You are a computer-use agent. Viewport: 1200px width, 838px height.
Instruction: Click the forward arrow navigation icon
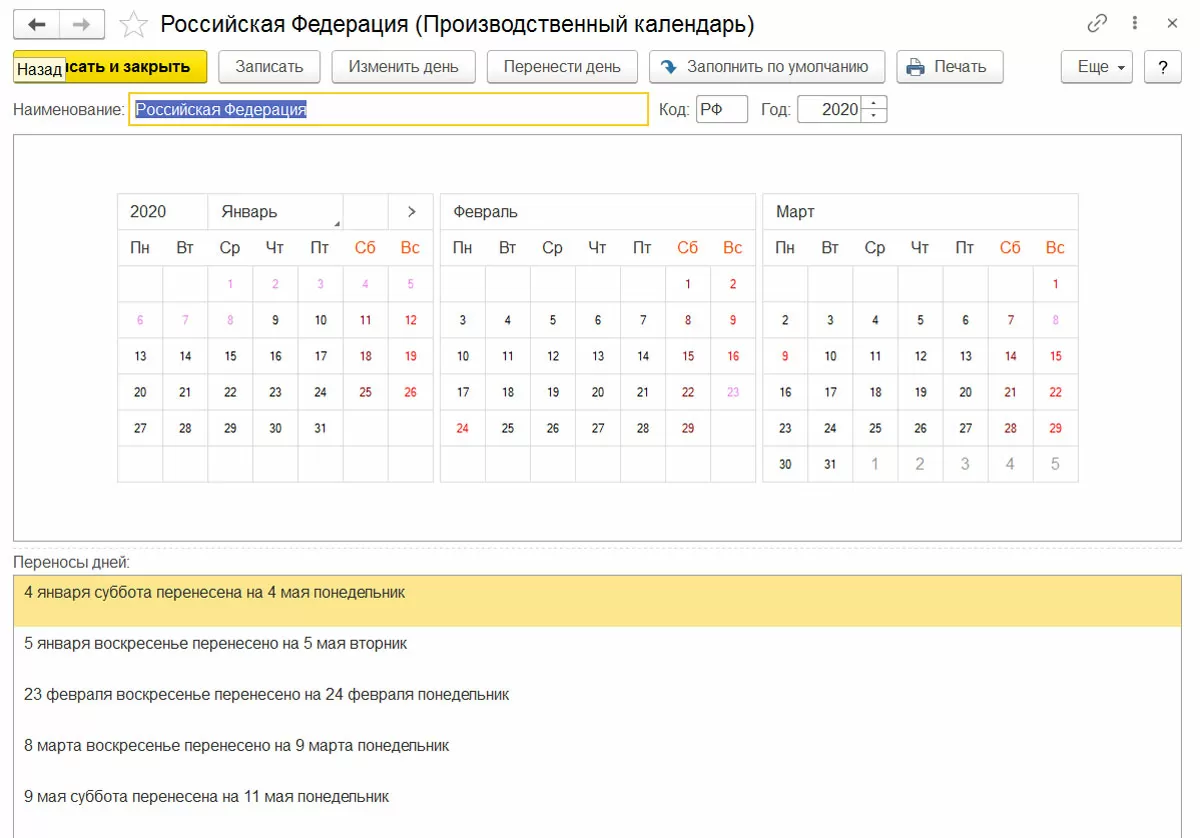pos(82,24)
